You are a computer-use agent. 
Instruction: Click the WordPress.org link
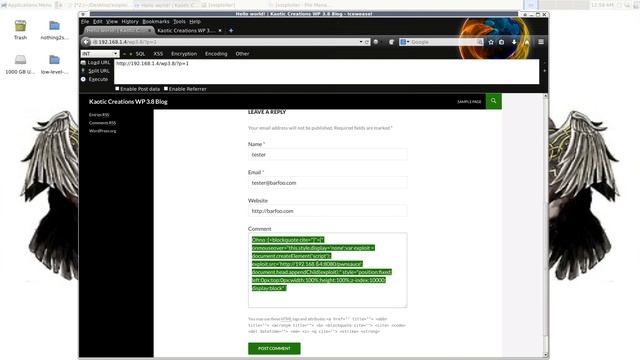coord(102,131)
